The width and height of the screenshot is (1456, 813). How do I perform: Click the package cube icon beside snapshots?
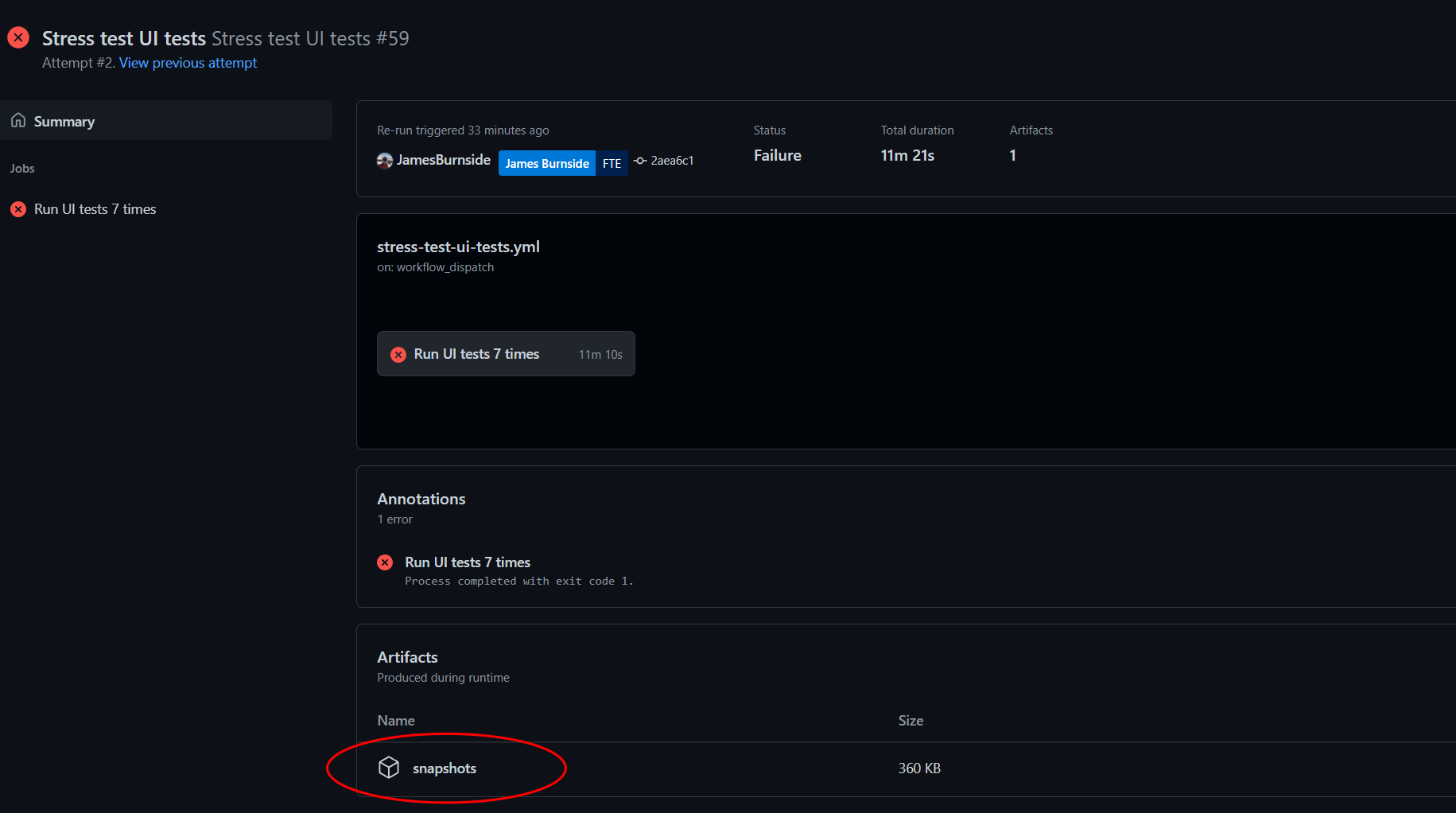click(389, 768)
